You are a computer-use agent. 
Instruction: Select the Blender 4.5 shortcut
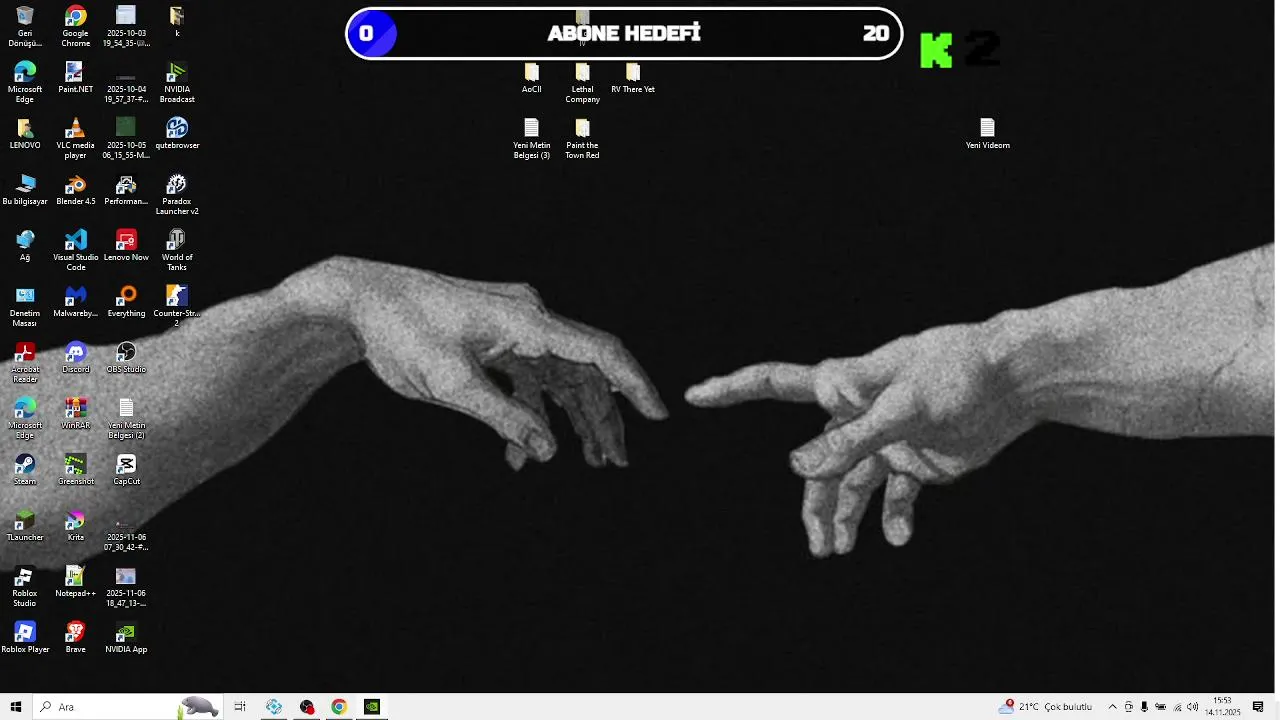coord(76,190)
